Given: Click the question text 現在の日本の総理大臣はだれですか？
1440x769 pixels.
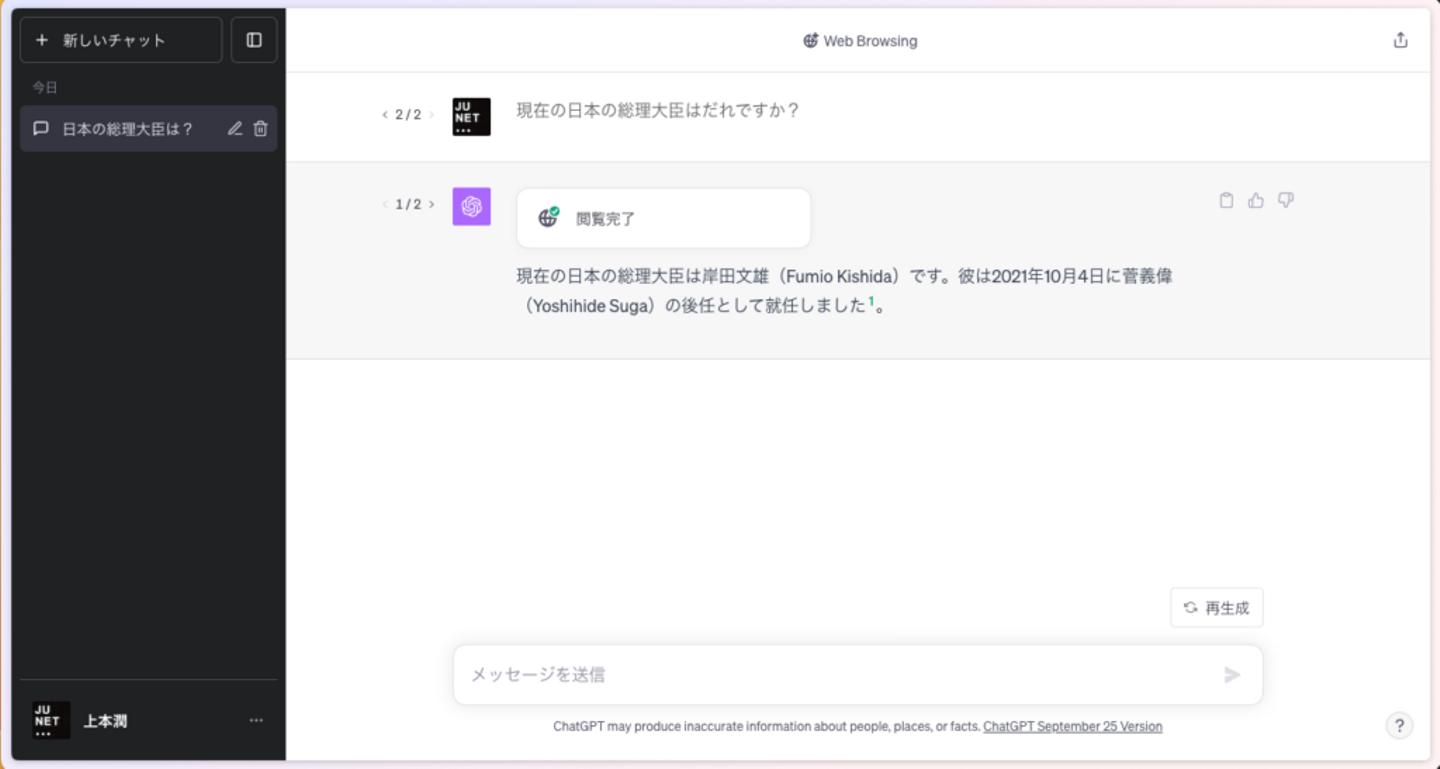Looking at the screenshot, I should (659, 110).
